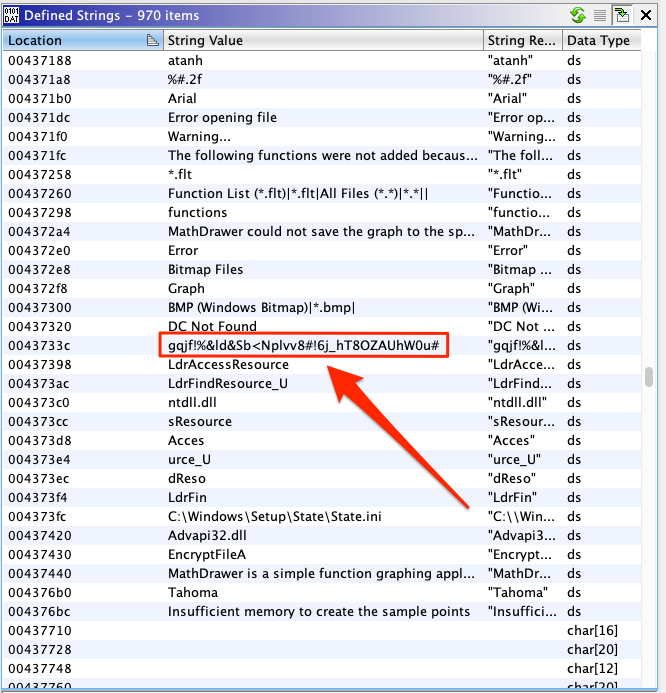Image resolution: width=666 pixels, height=693 pixels.
Task: Click address 00437710 with char[16] type
Action: pos(38,631)
